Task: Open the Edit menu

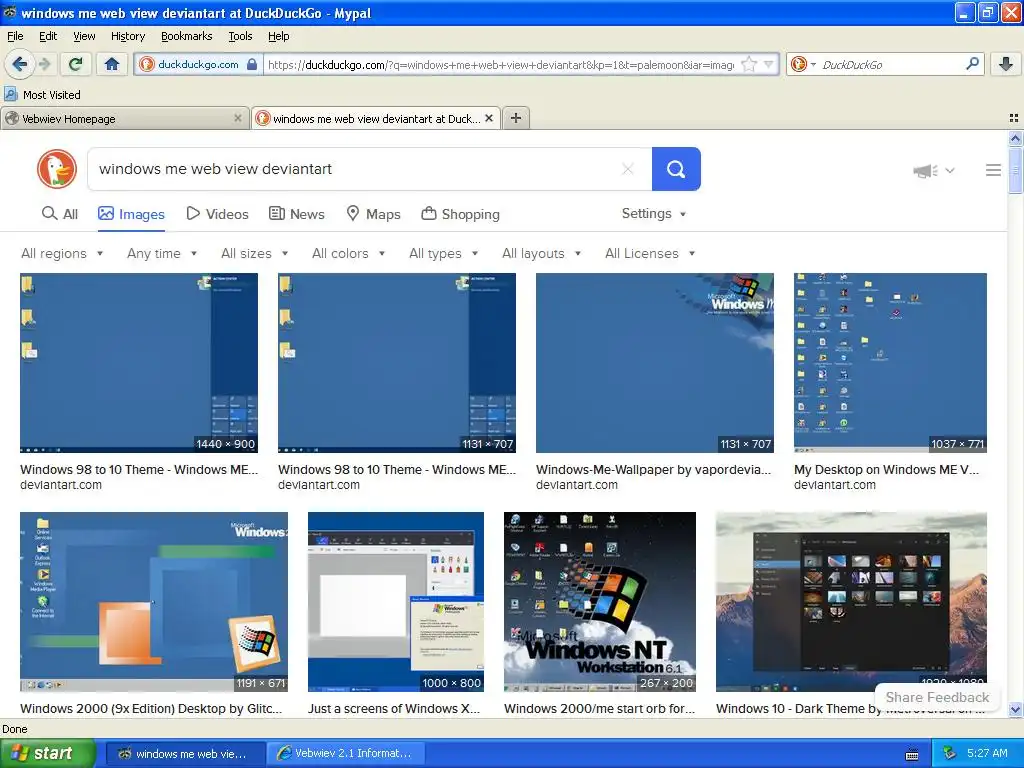Action: click(48, 36)
